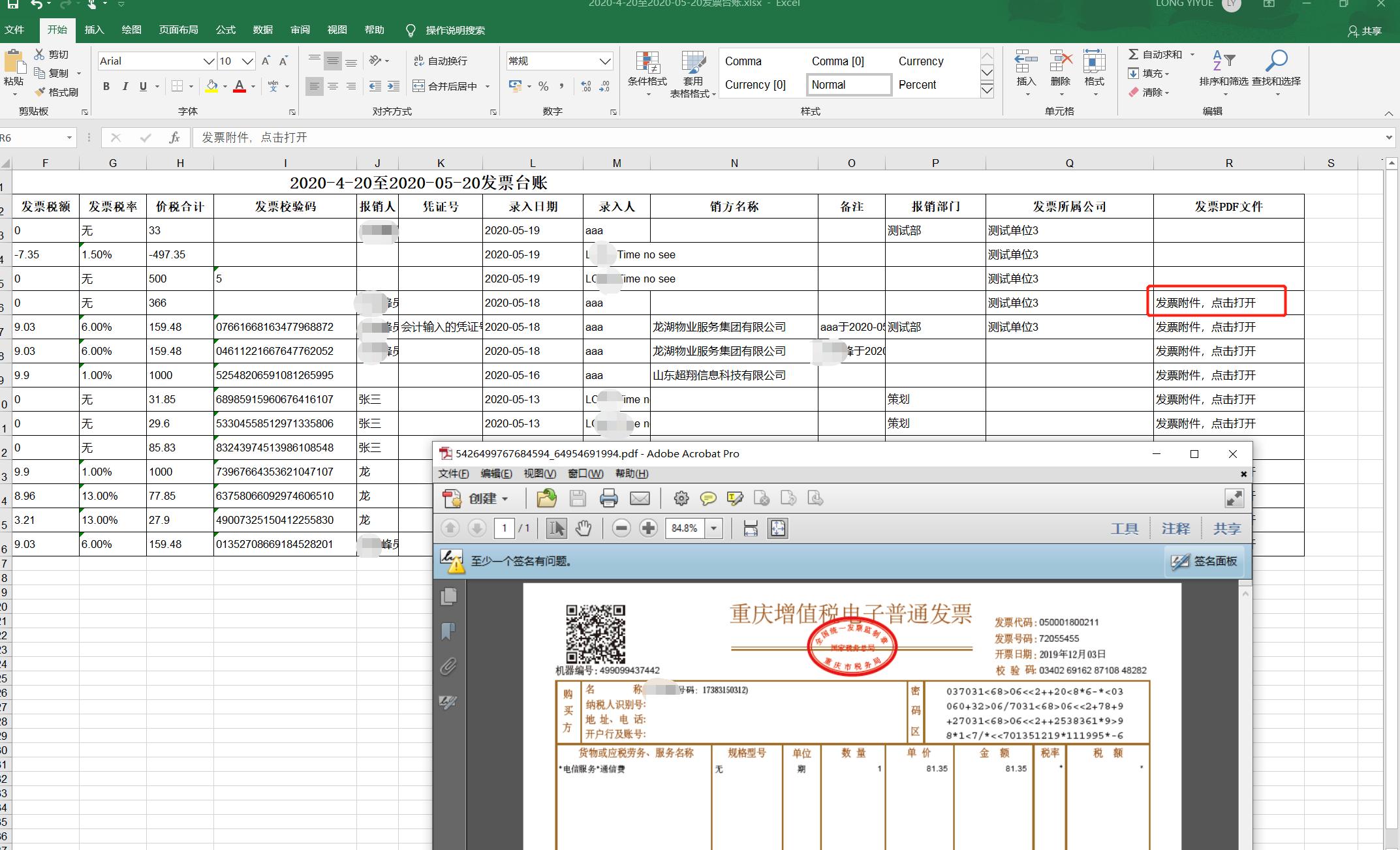
Task: Click the 签名面板 button
Action: [1204, 561]
